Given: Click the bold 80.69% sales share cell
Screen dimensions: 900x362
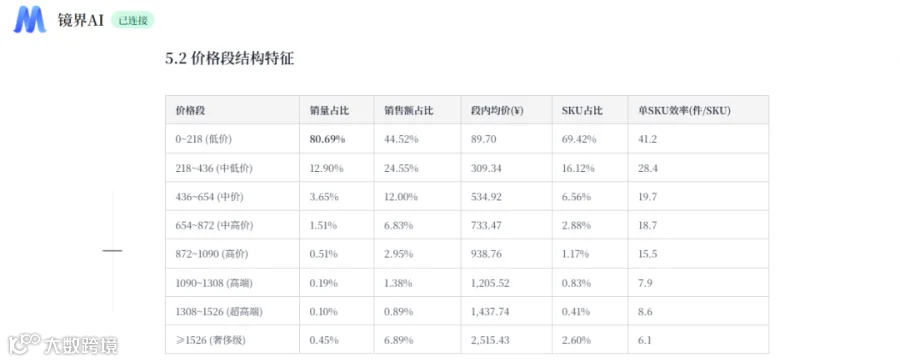Looking at the screenshot, I should click(327, 139).
